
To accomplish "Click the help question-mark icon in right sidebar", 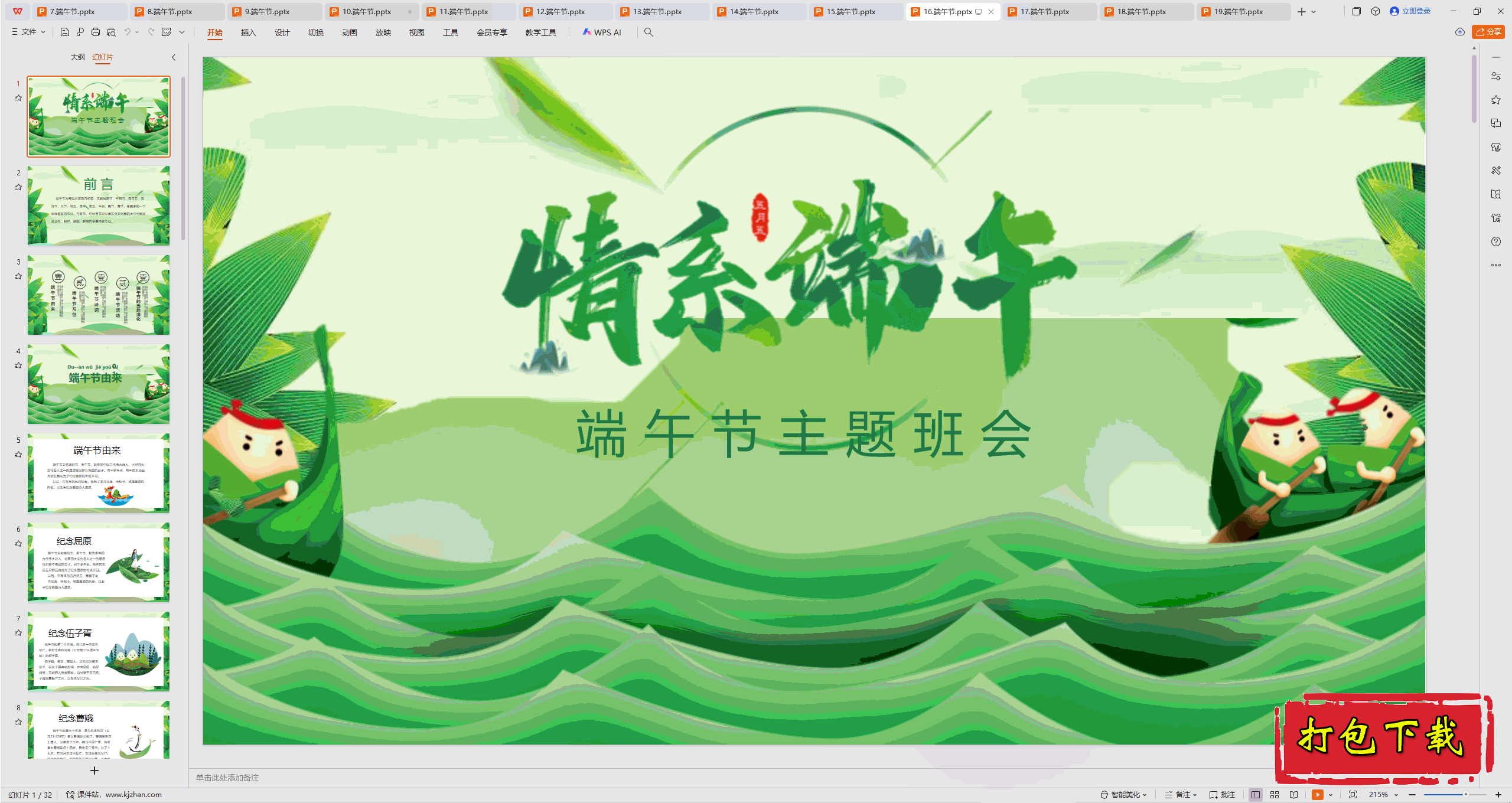I will 1496,241.
